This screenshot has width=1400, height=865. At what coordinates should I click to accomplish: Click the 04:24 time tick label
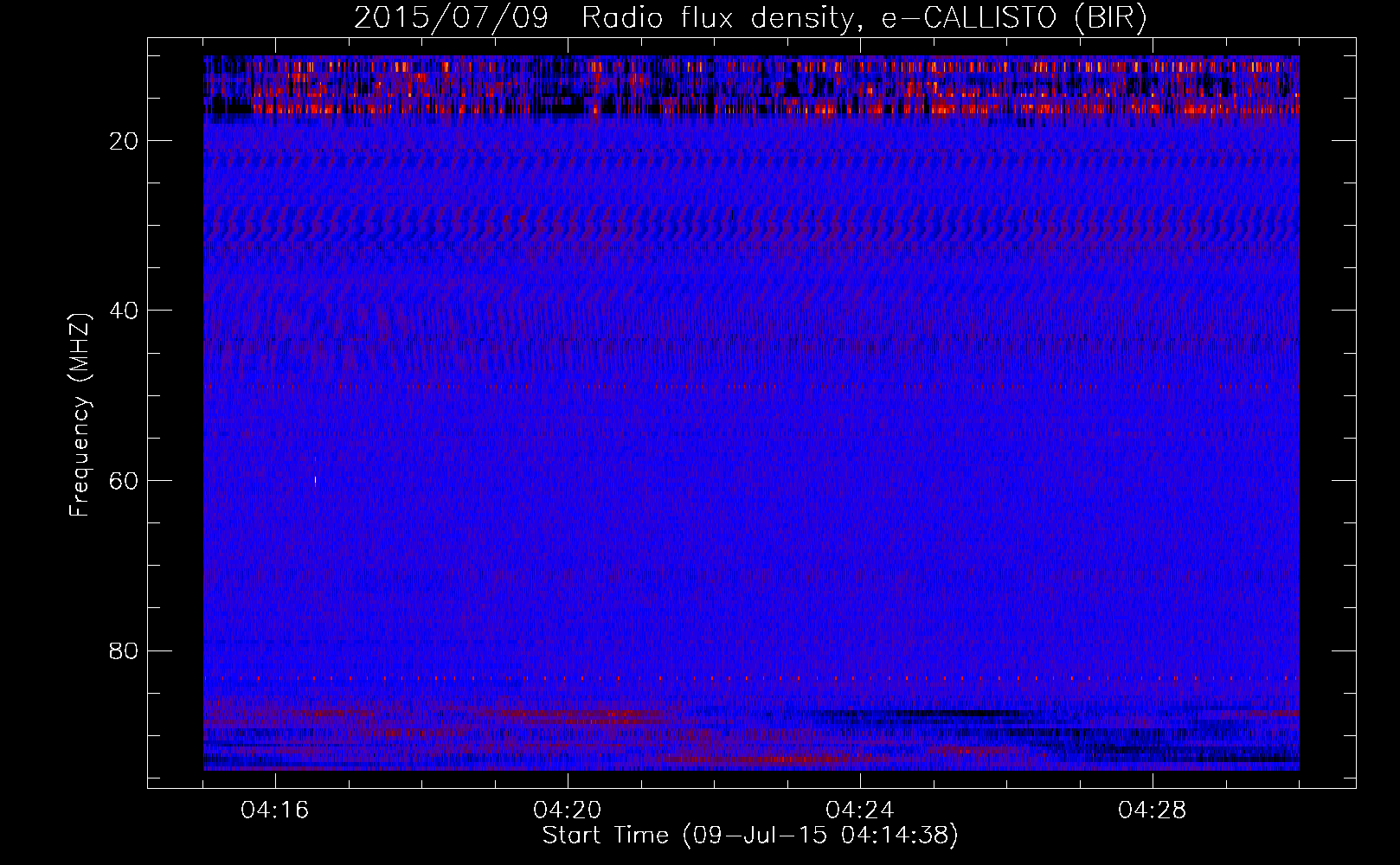pos(860,811)
